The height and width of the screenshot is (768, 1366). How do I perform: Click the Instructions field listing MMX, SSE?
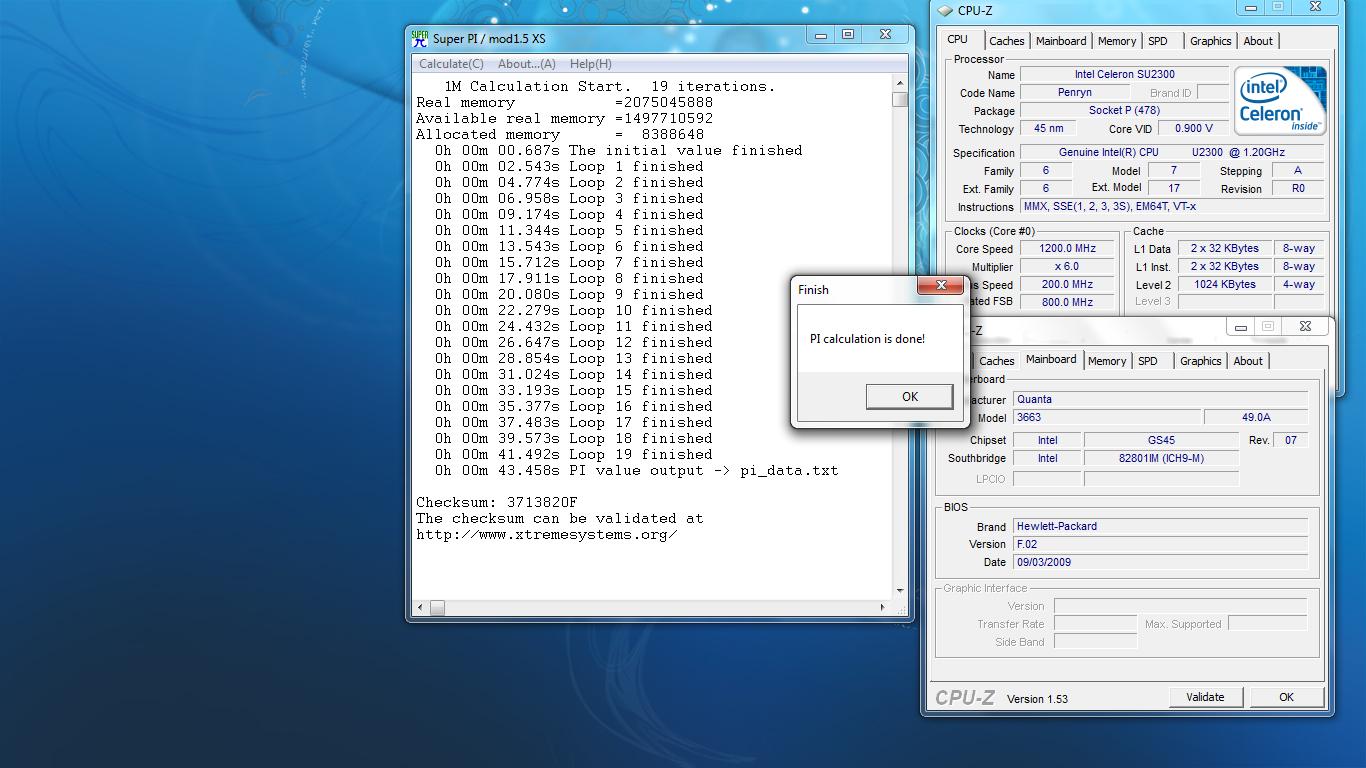pos(1174,206)
